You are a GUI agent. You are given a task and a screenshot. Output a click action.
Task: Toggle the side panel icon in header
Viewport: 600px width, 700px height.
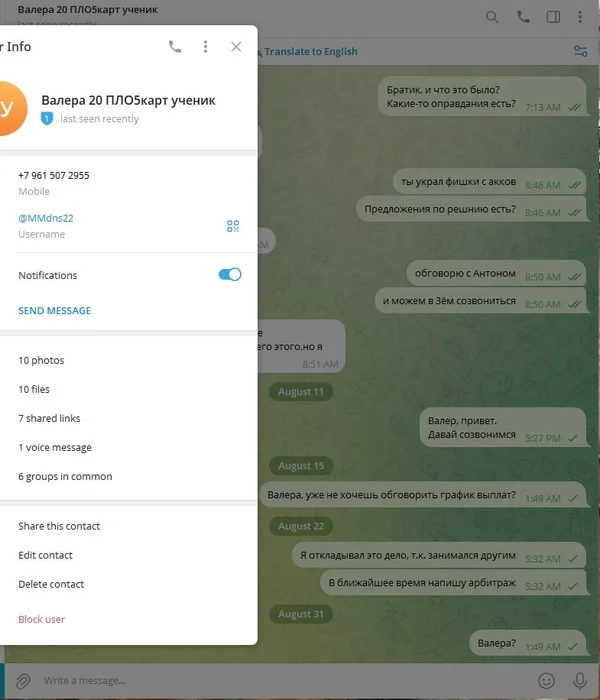pyautogui.click(x=553, y=17)
